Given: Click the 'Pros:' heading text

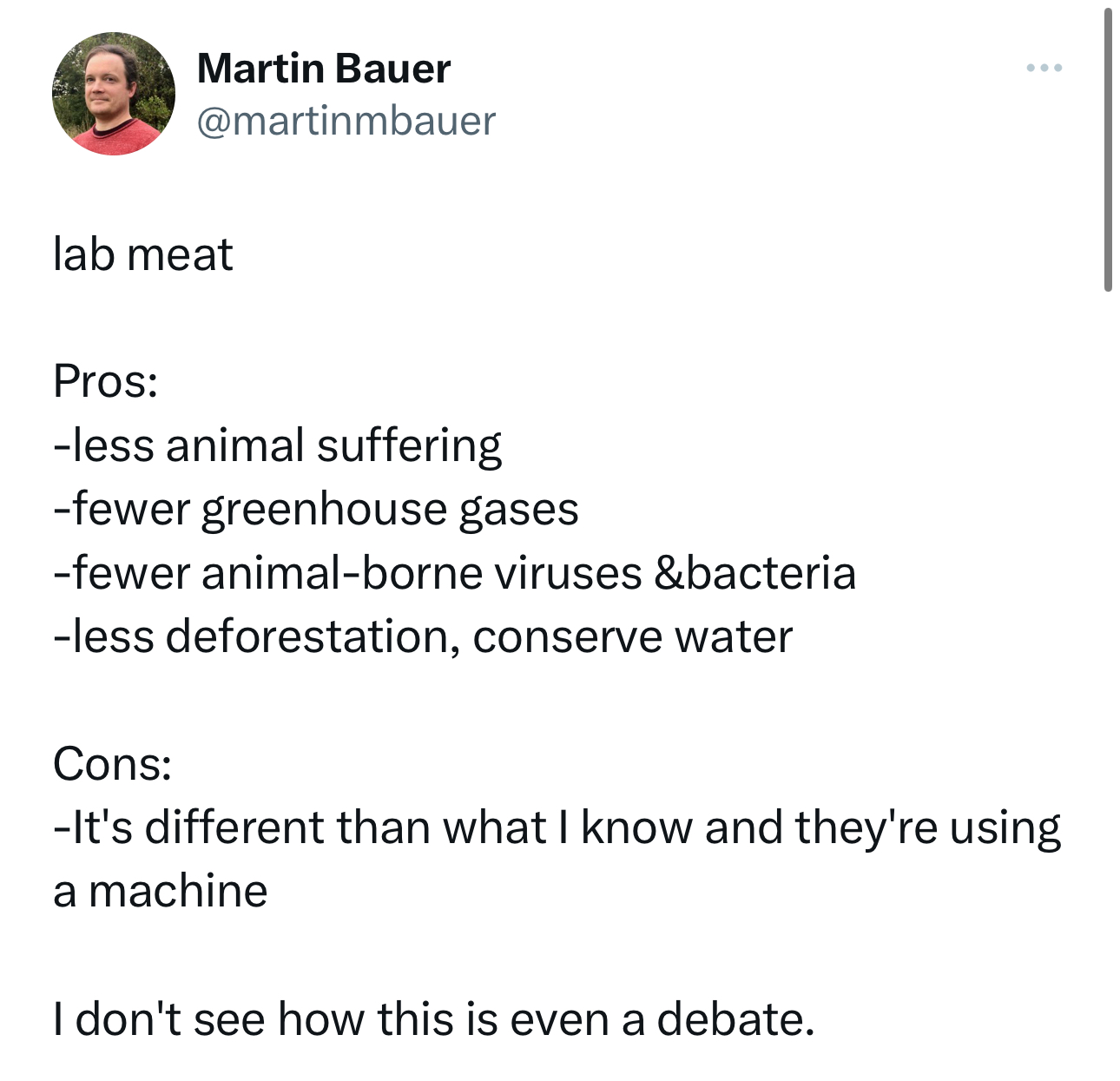Looking at the screenshot, I should tap(106, 381).
